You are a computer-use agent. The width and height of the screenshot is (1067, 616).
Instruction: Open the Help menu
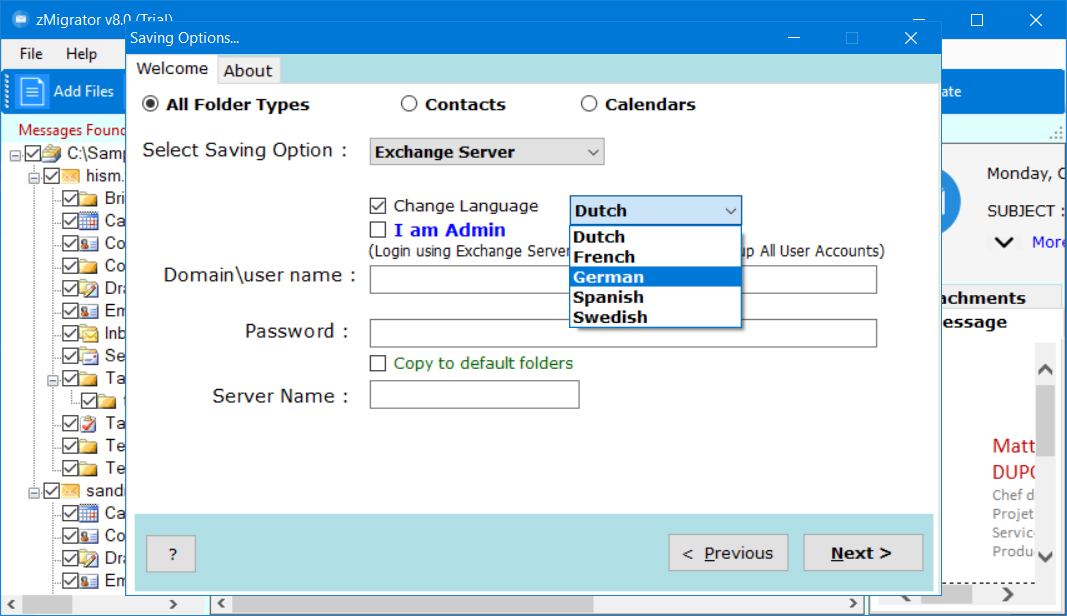81,54
